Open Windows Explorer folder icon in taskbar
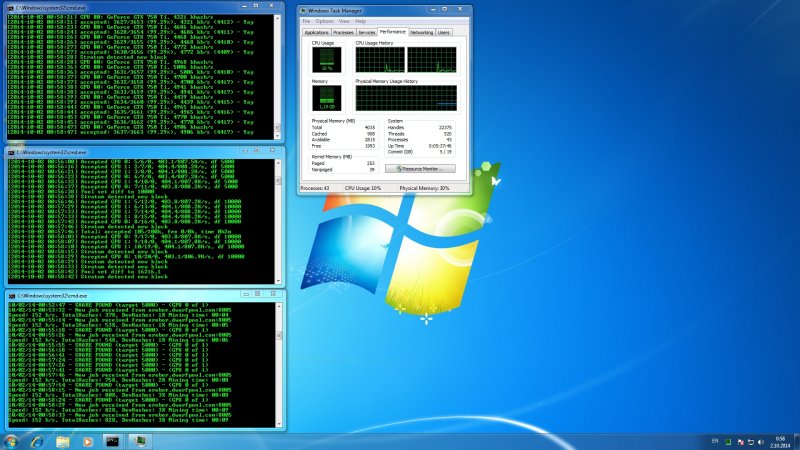Viewport: 800px width, 450px height. pyautogui.click(x=62, y=441)
